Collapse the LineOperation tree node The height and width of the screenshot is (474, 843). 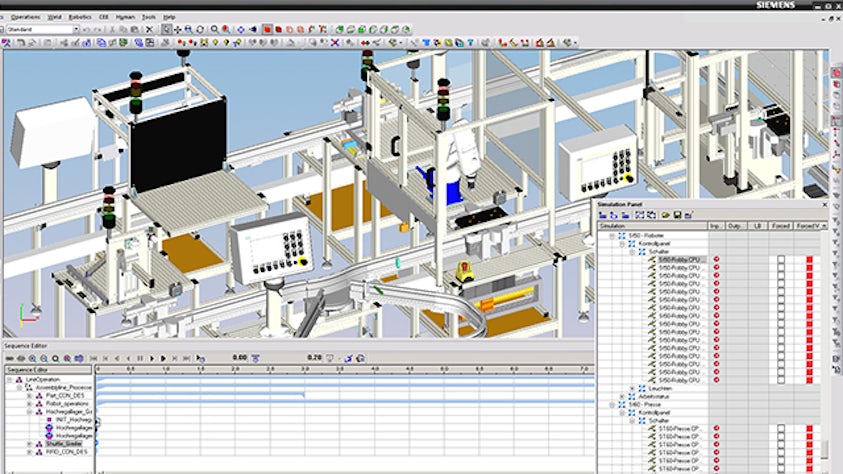pos(9,379)
